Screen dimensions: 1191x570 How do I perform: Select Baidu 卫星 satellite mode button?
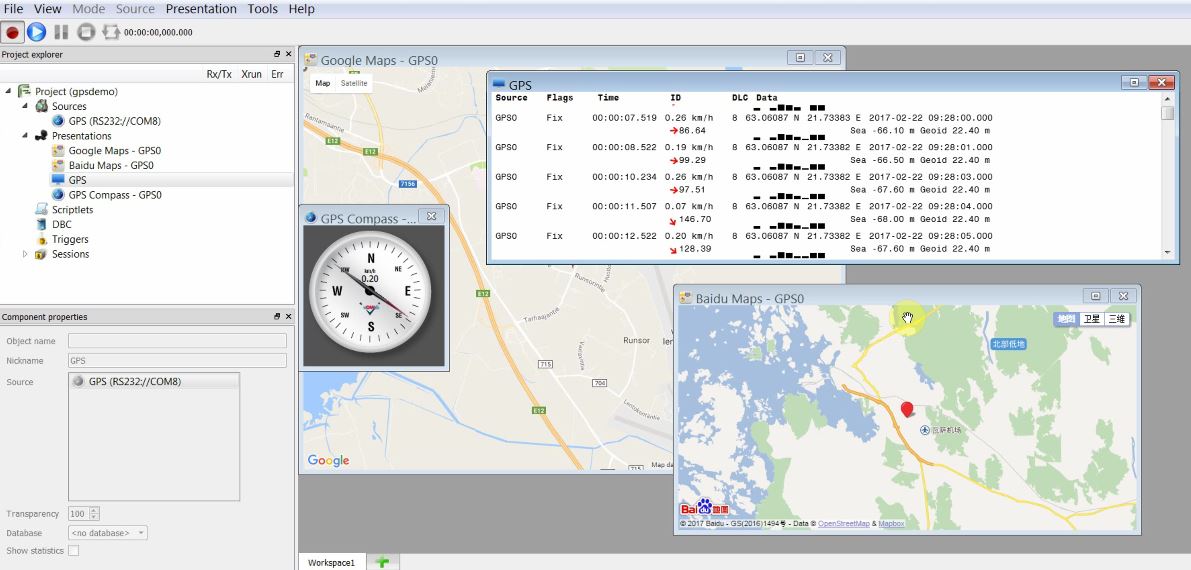[1091, 318]
